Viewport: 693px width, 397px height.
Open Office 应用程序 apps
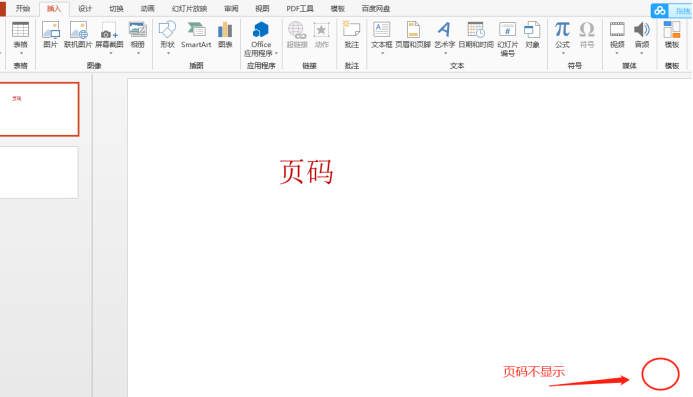coord(261,39)
